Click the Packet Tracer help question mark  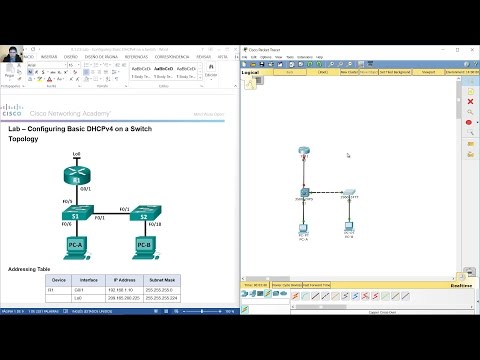[x=475, y=64]
